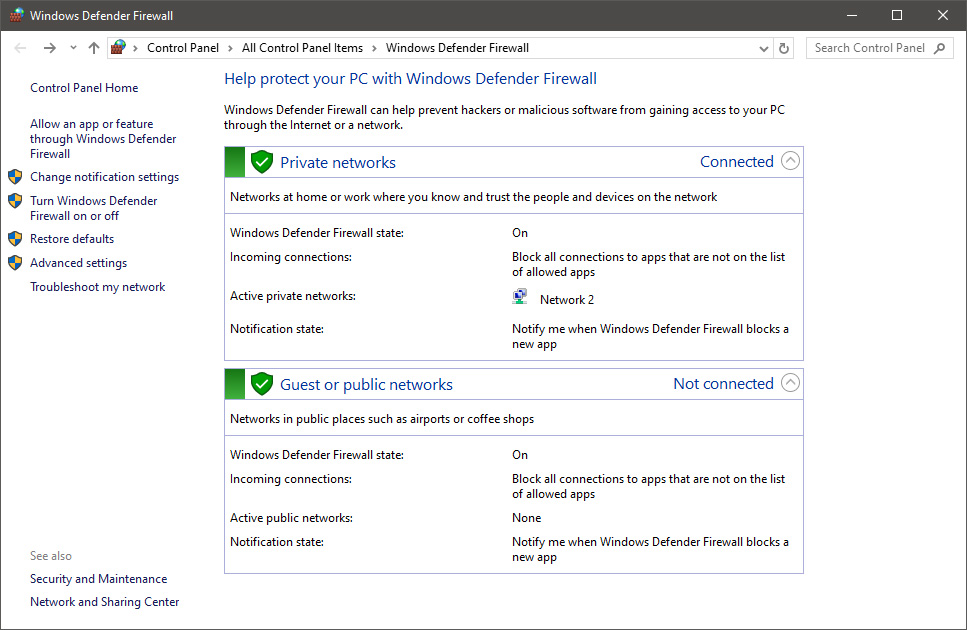Select the Network 2 label
Screen dimensions: 967x630
[567, 300]
